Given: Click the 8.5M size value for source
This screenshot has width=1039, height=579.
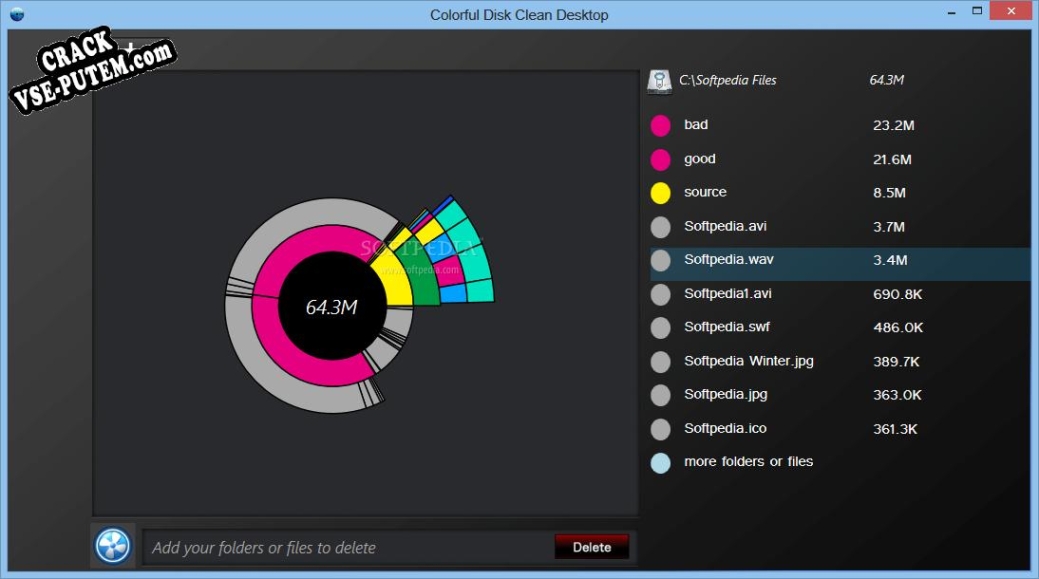Looking at the screenshot, I should pos(889,193).
